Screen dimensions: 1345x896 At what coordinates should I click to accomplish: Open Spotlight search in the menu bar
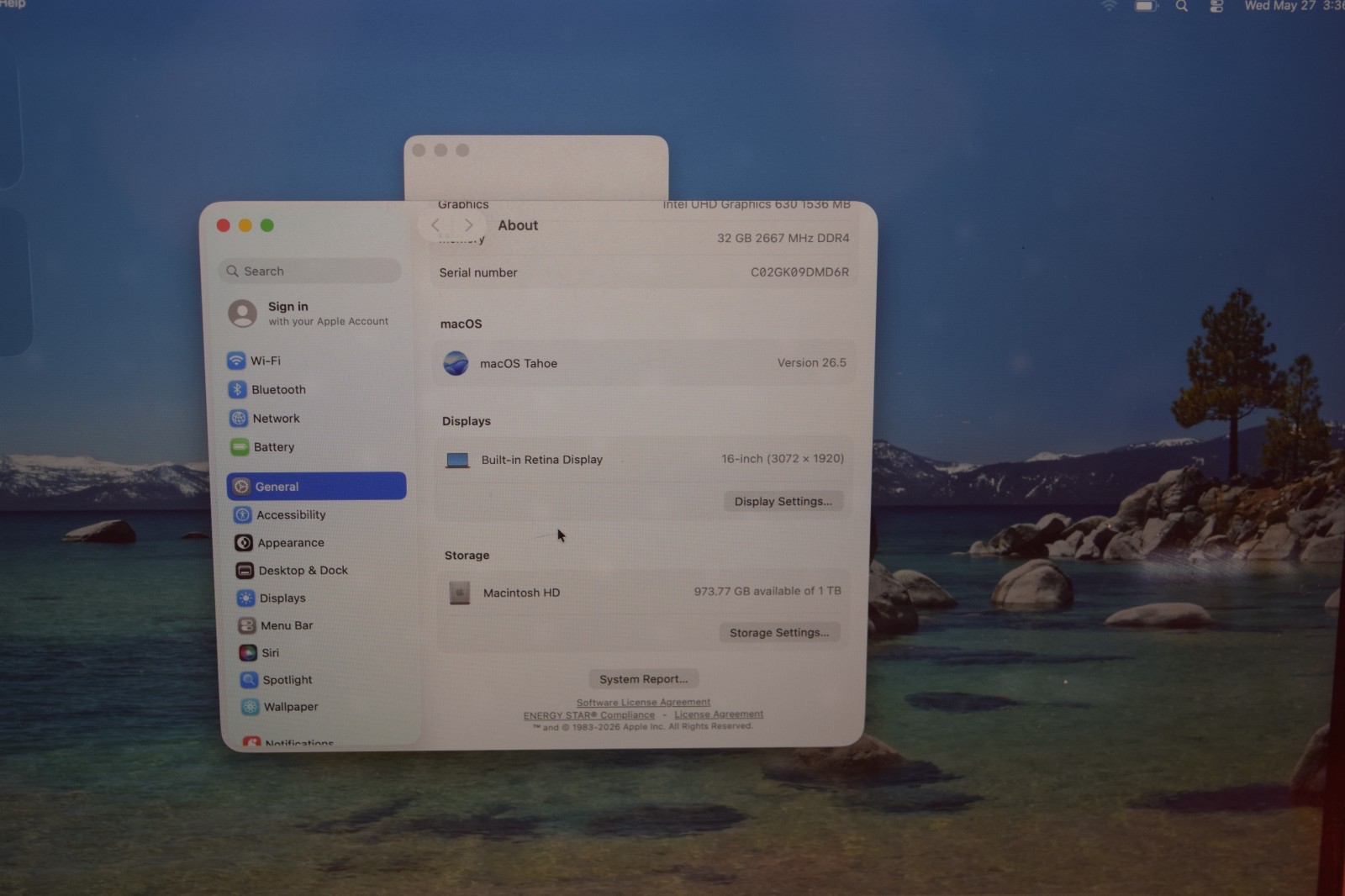pyautogui.click(x=1182, y=6)
